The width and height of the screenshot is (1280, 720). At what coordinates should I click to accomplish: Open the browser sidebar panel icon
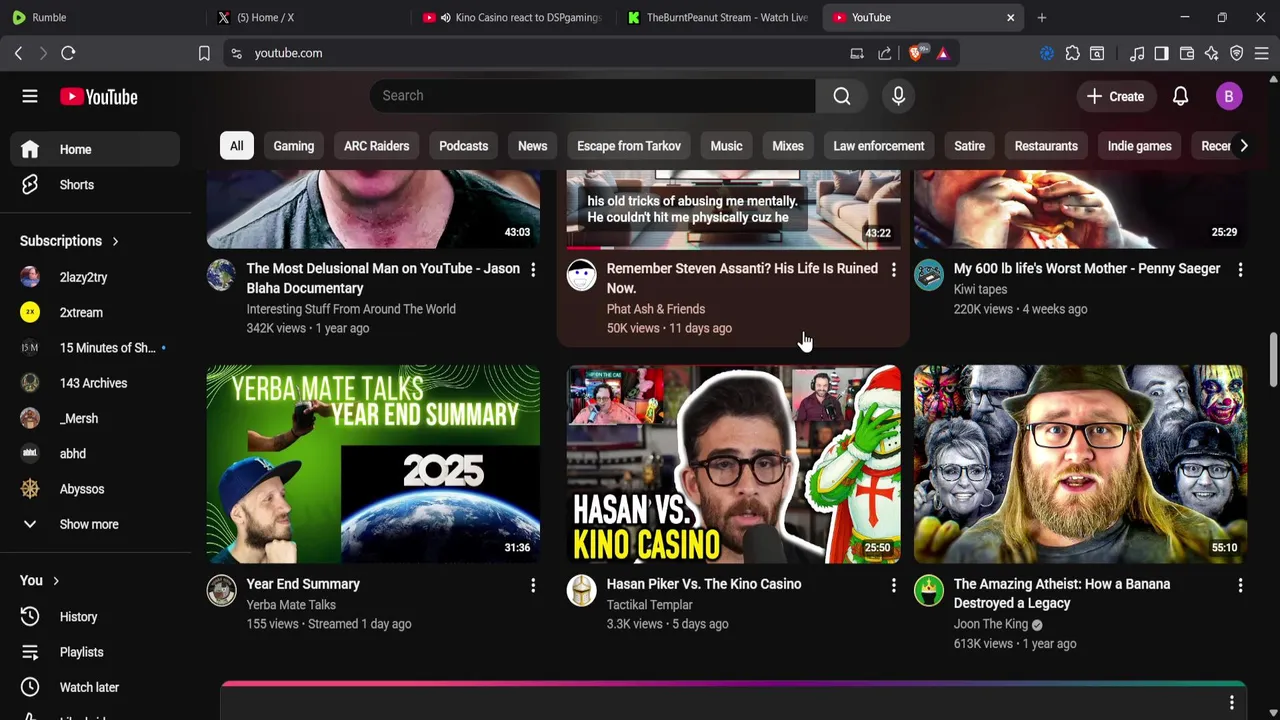click(1161, 53)
